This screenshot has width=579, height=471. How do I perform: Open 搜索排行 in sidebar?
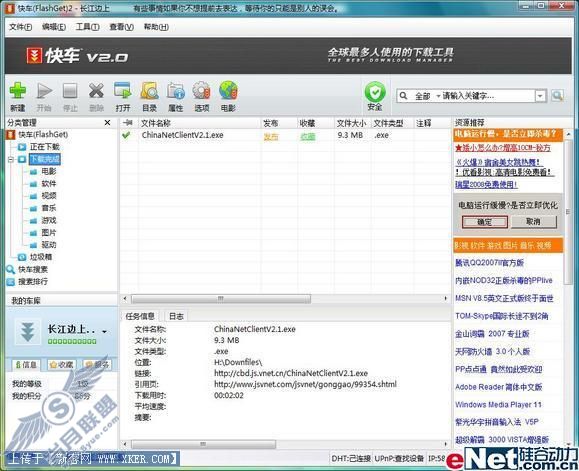tap(33, 282)
